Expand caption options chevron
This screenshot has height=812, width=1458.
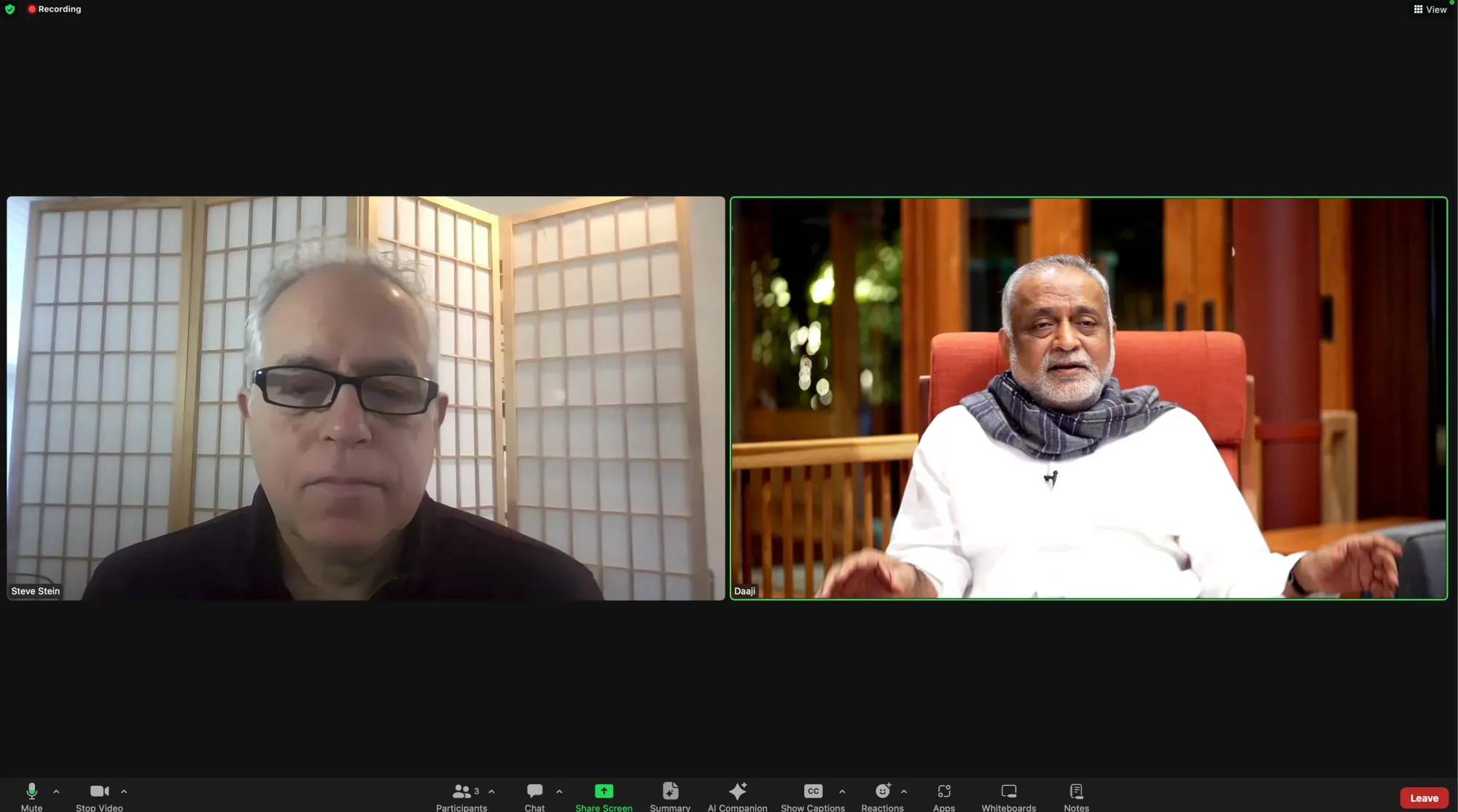pyautogui.click(x=842, y=792)
